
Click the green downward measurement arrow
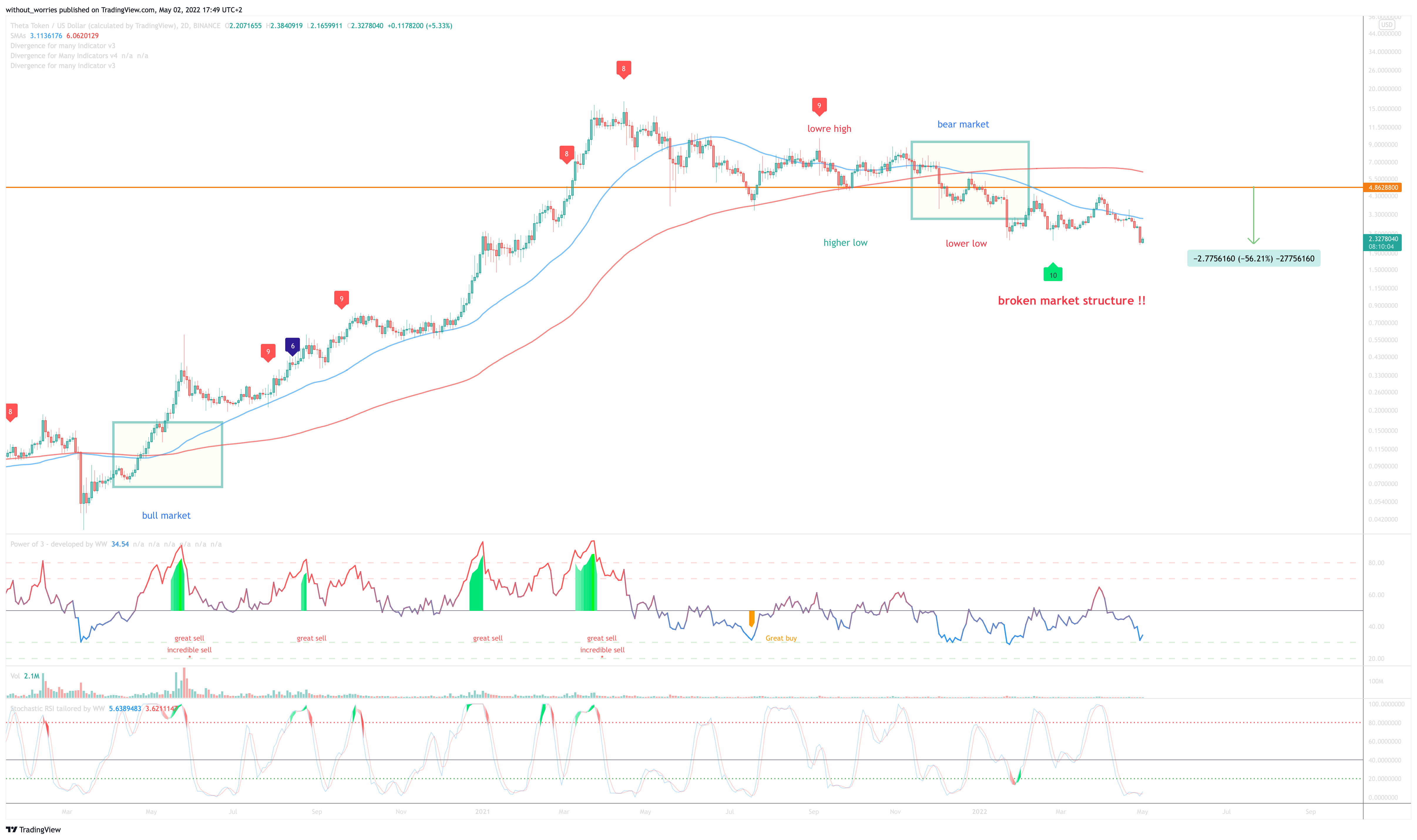[1253, 215]
